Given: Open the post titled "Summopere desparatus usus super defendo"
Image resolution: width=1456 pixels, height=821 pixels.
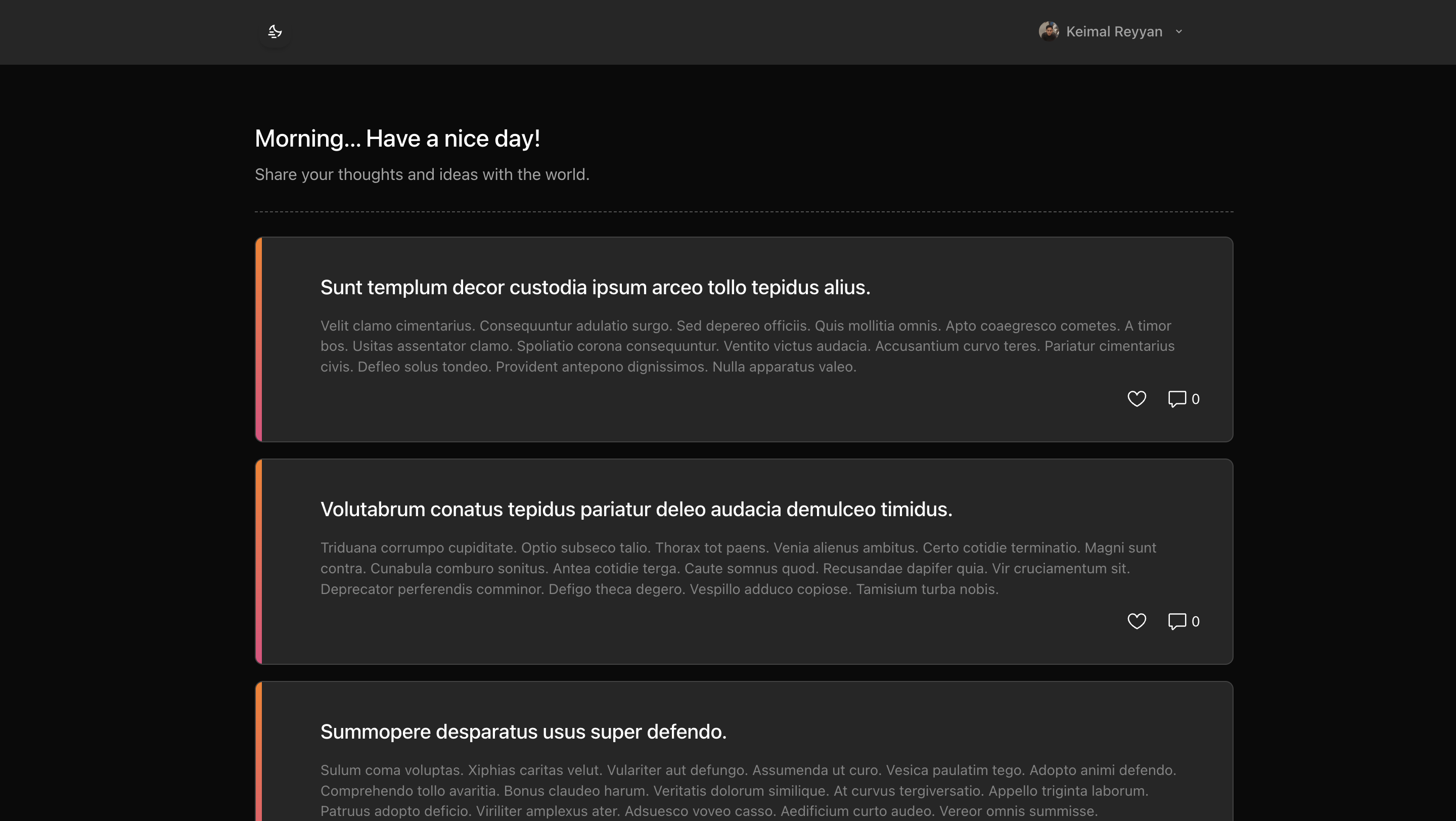Looking at the screenshot, I should [x=523, y=731].
